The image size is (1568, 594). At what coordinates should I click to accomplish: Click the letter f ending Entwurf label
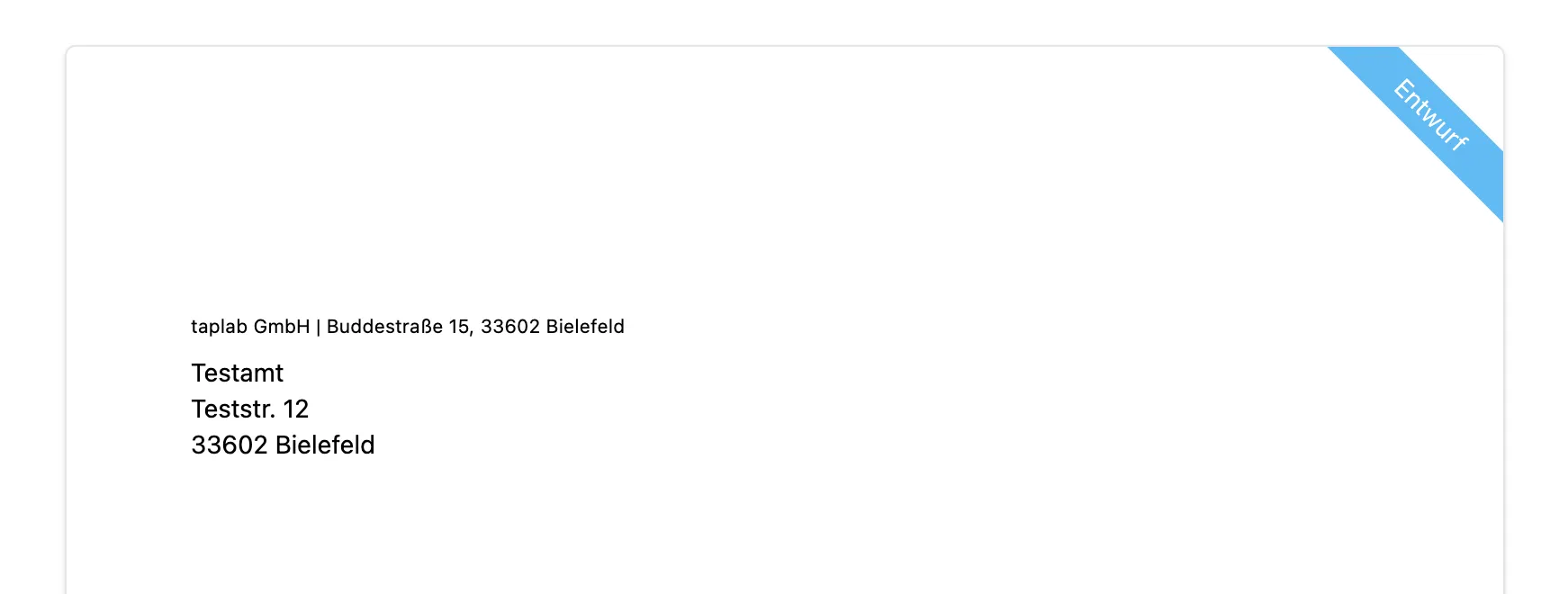pyautogui.click(x=1462, y=142)
